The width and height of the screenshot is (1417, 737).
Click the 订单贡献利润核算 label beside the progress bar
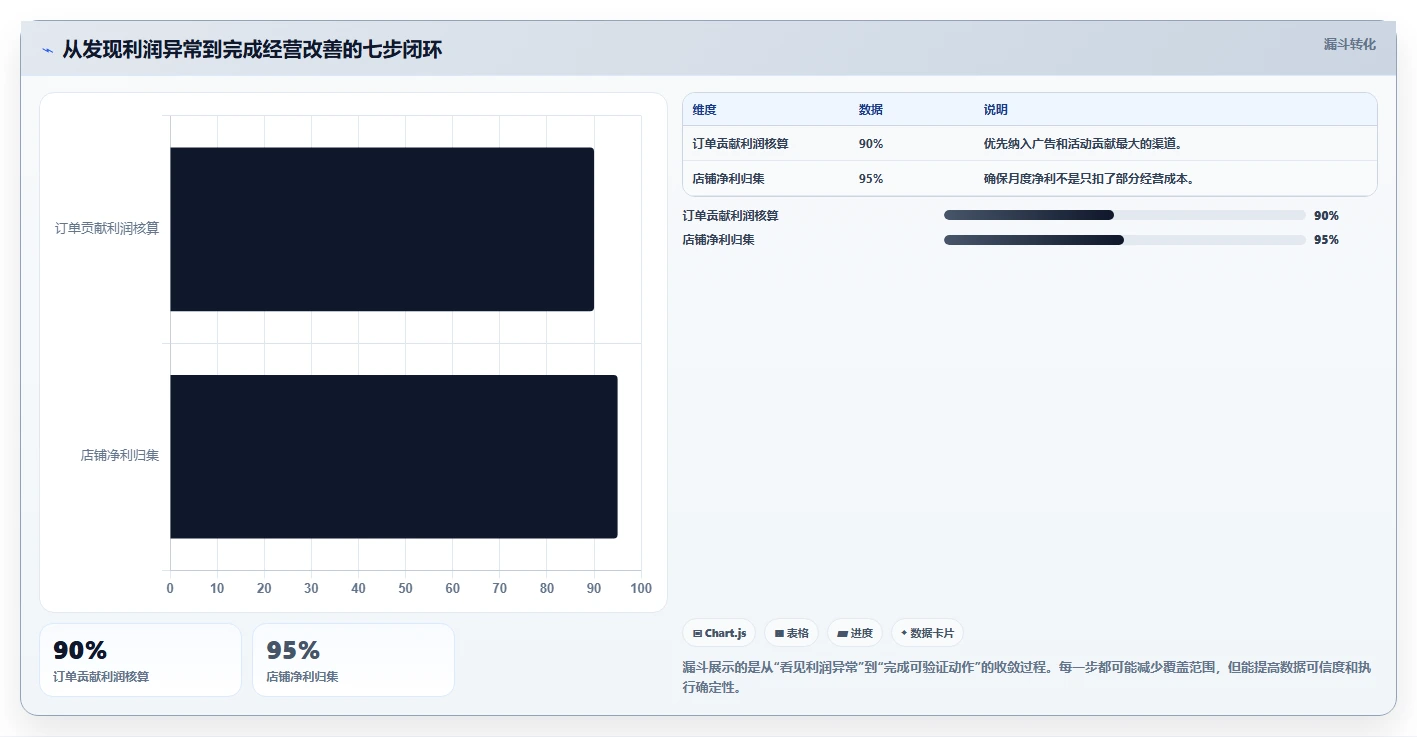coord(731,216)
